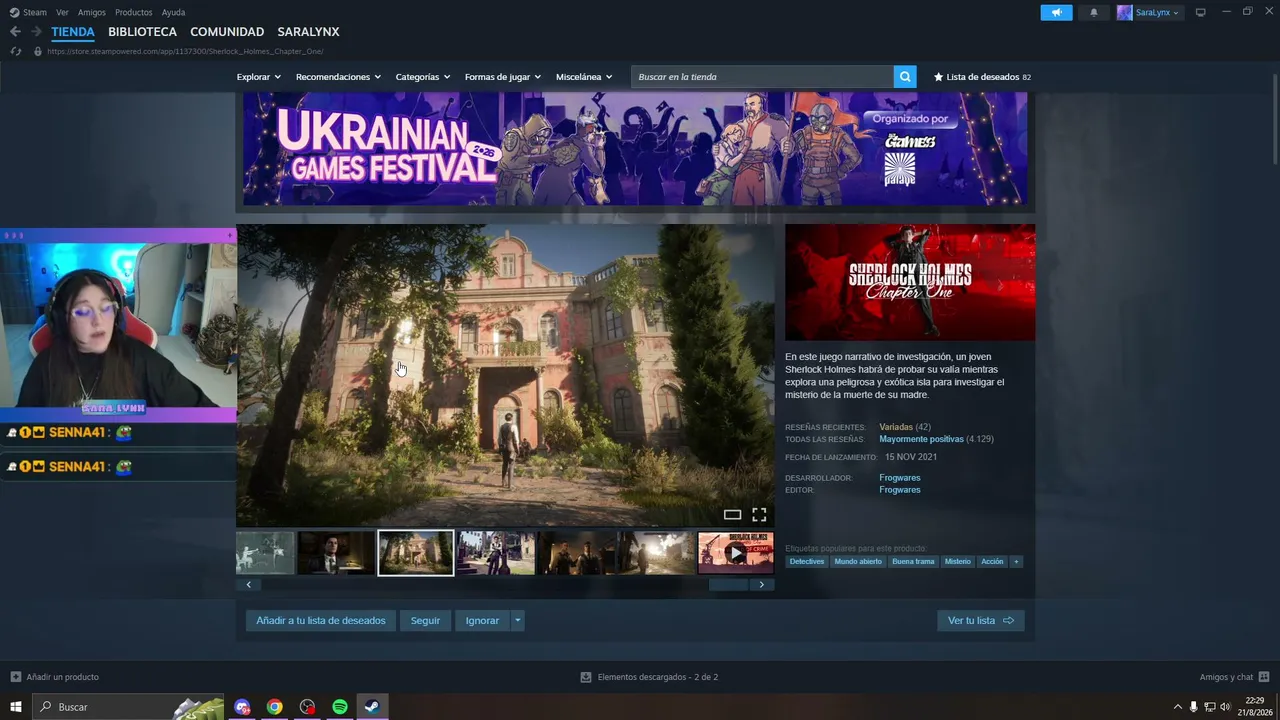Expand the Miscelánea dropdown
Viewport: 1280px width, 720px height.
(x=584, y=77)
